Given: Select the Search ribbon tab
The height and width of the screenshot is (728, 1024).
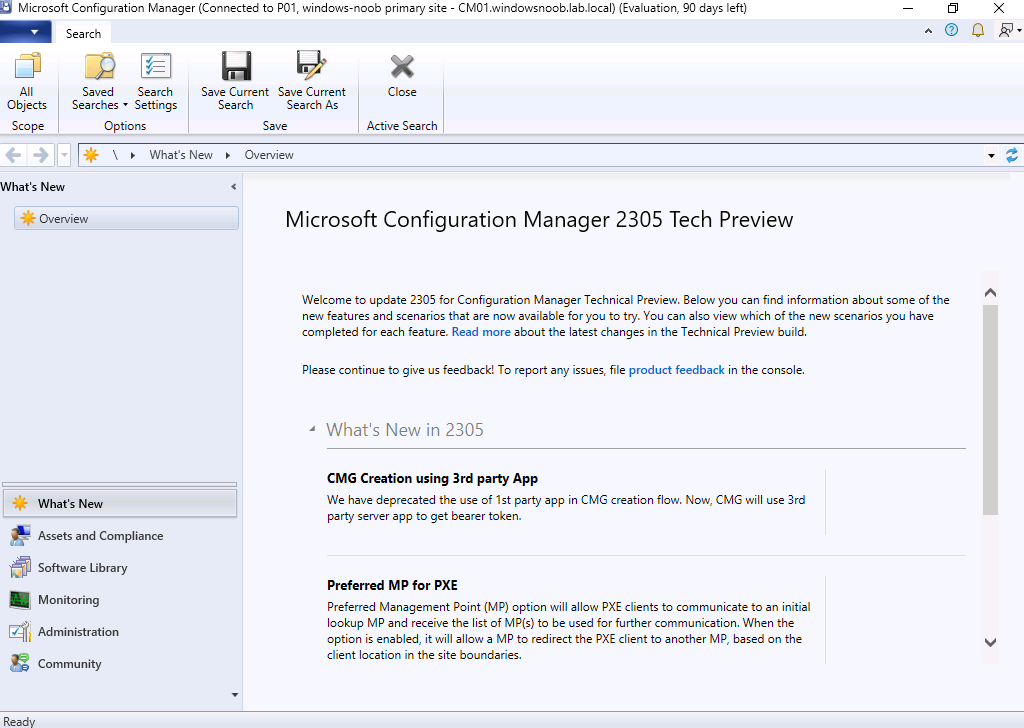Looking at the screenshot, I should [x=84, y=33].
